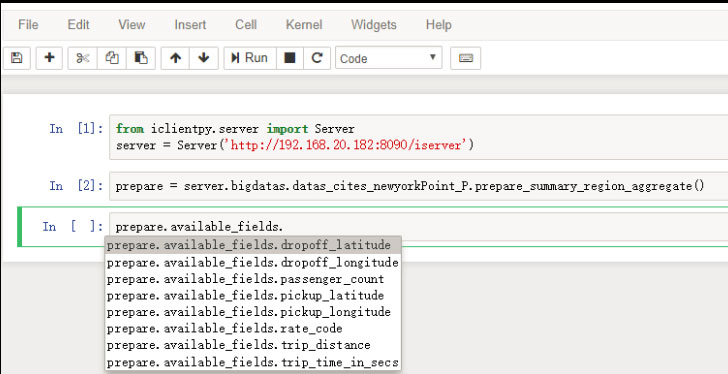
Task: Focus the active prepare.available_fields. code cell
Action: [x=418, y=226]
